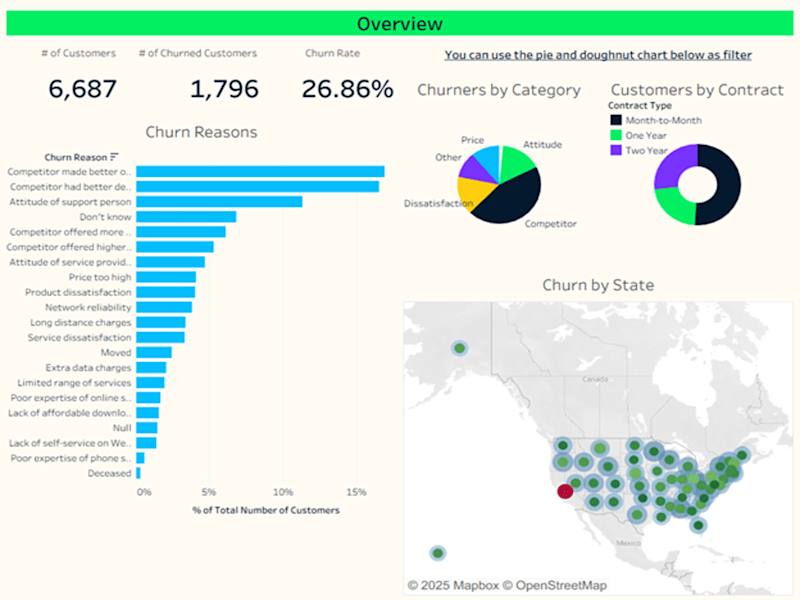
Task: Click the OpenStreetMap attribution link
Action: 555,585
